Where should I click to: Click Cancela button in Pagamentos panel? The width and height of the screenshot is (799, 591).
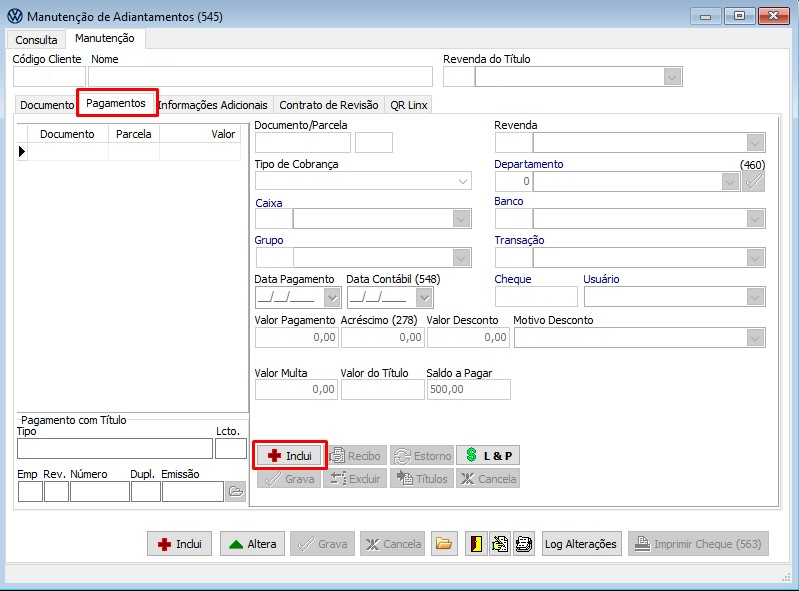(x=488, y=479)
